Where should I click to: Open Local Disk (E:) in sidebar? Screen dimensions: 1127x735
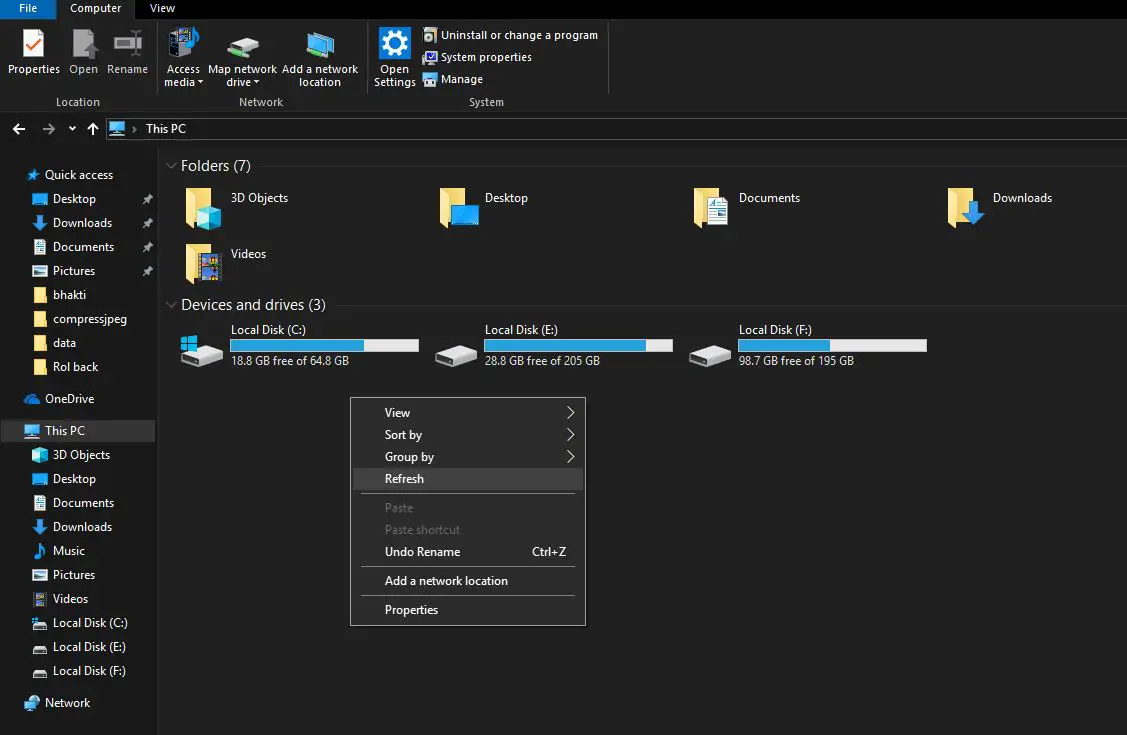click(x=88, y=647)
